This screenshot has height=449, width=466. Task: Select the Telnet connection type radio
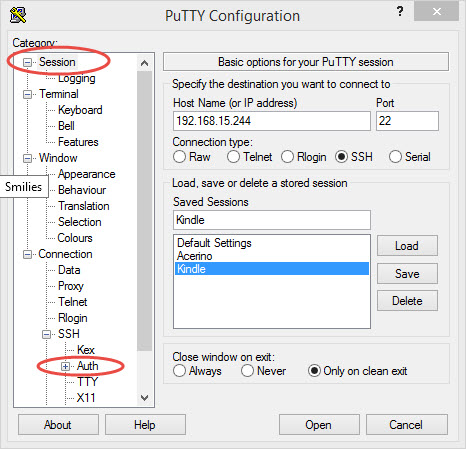233,157
